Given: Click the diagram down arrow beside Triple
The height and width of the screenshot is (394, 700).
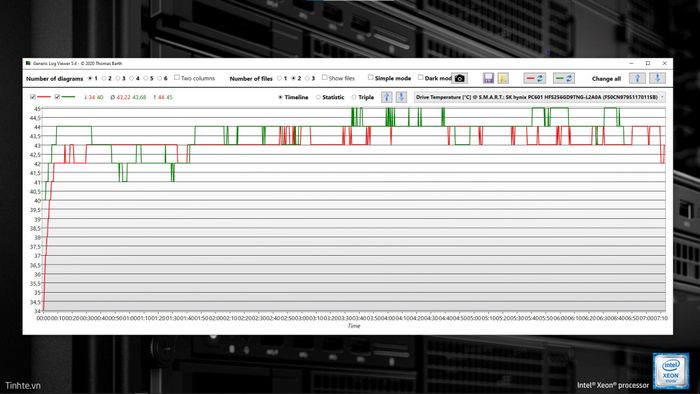Looking at the screenshot, I should tap(401, 97).
